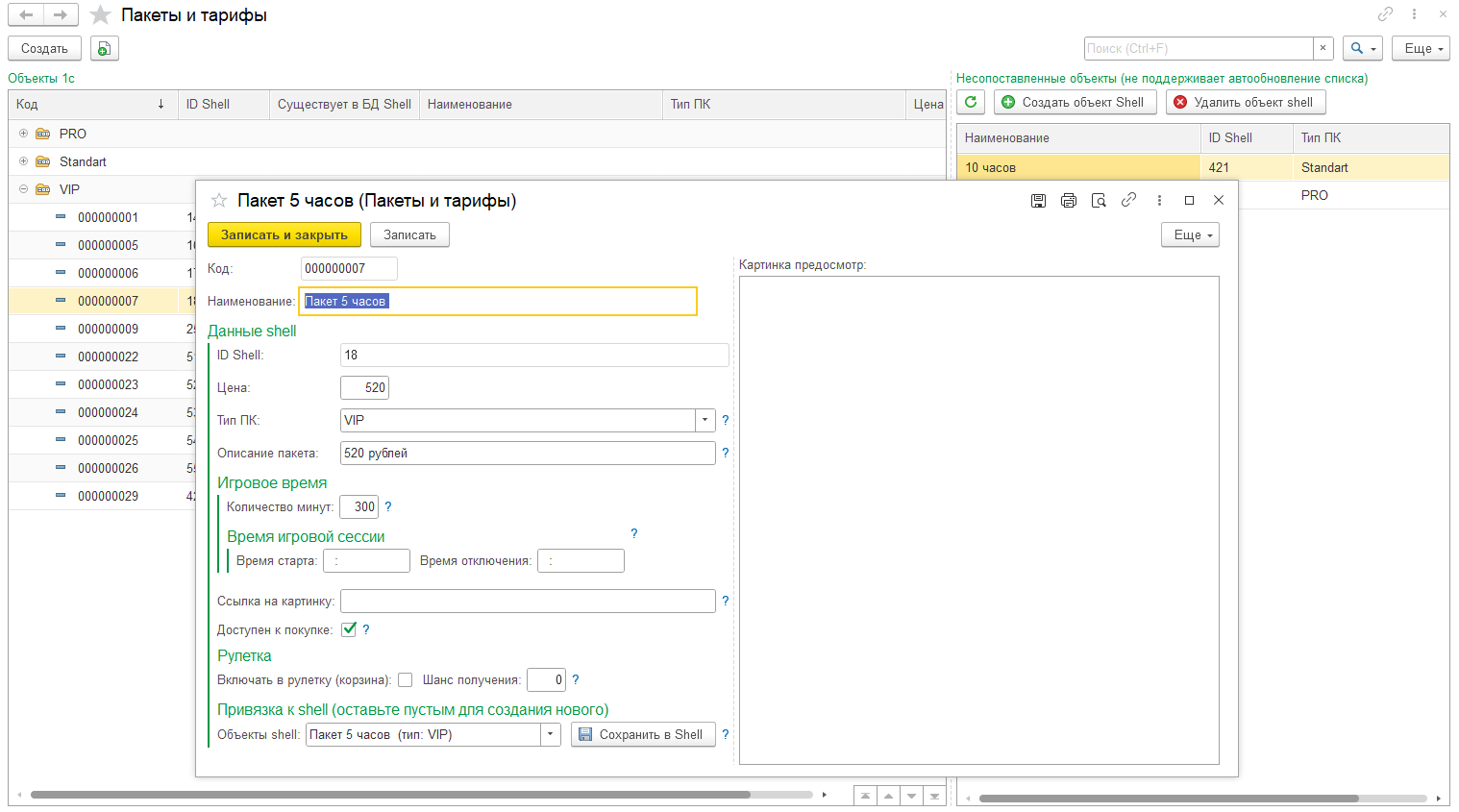1459x812 pixels.
Task: Print icon in the dialog header
Action: [1068, 200]
